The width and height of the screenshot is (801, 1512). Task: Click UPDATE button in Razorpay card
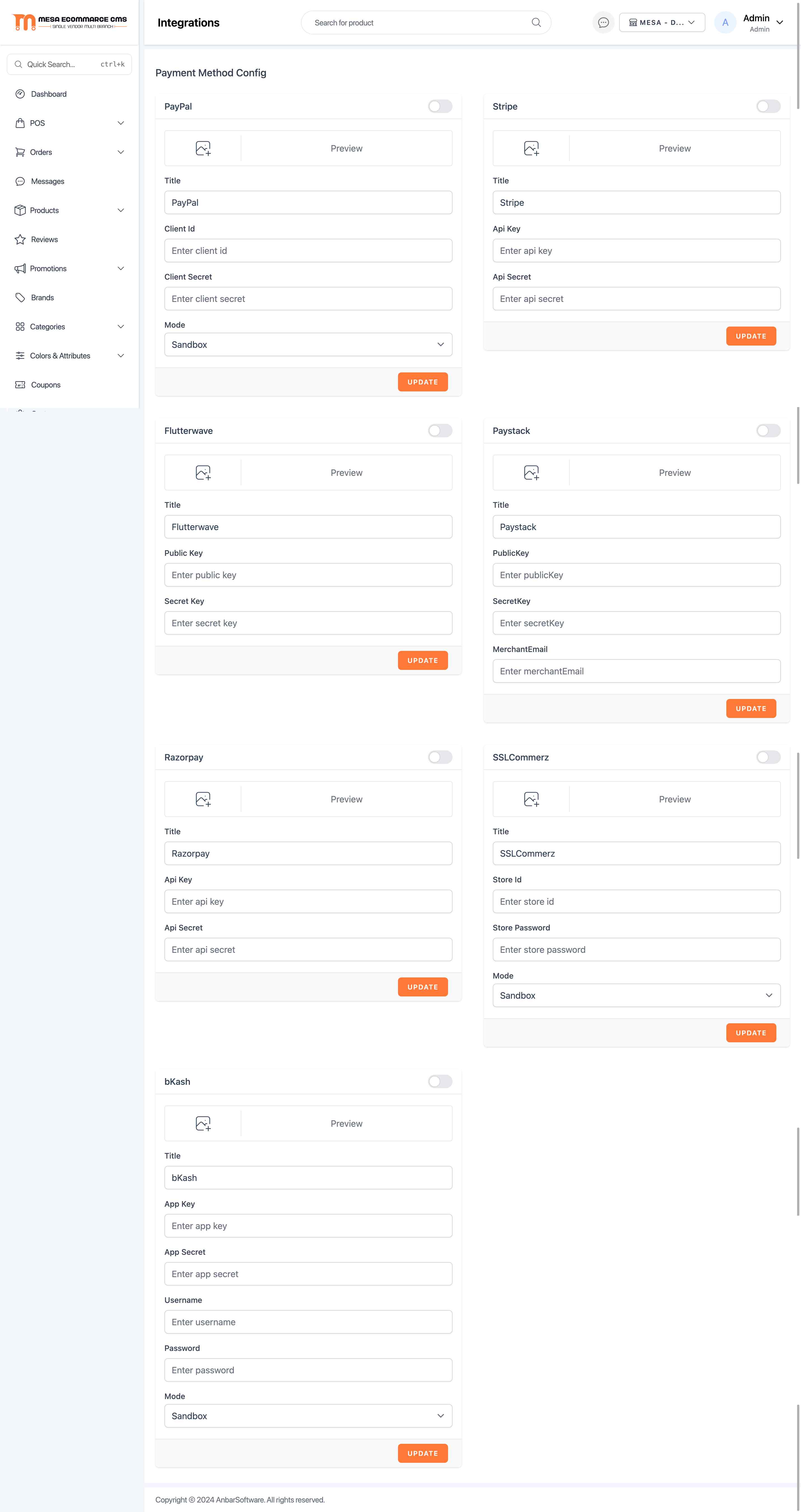pos(423,987)
